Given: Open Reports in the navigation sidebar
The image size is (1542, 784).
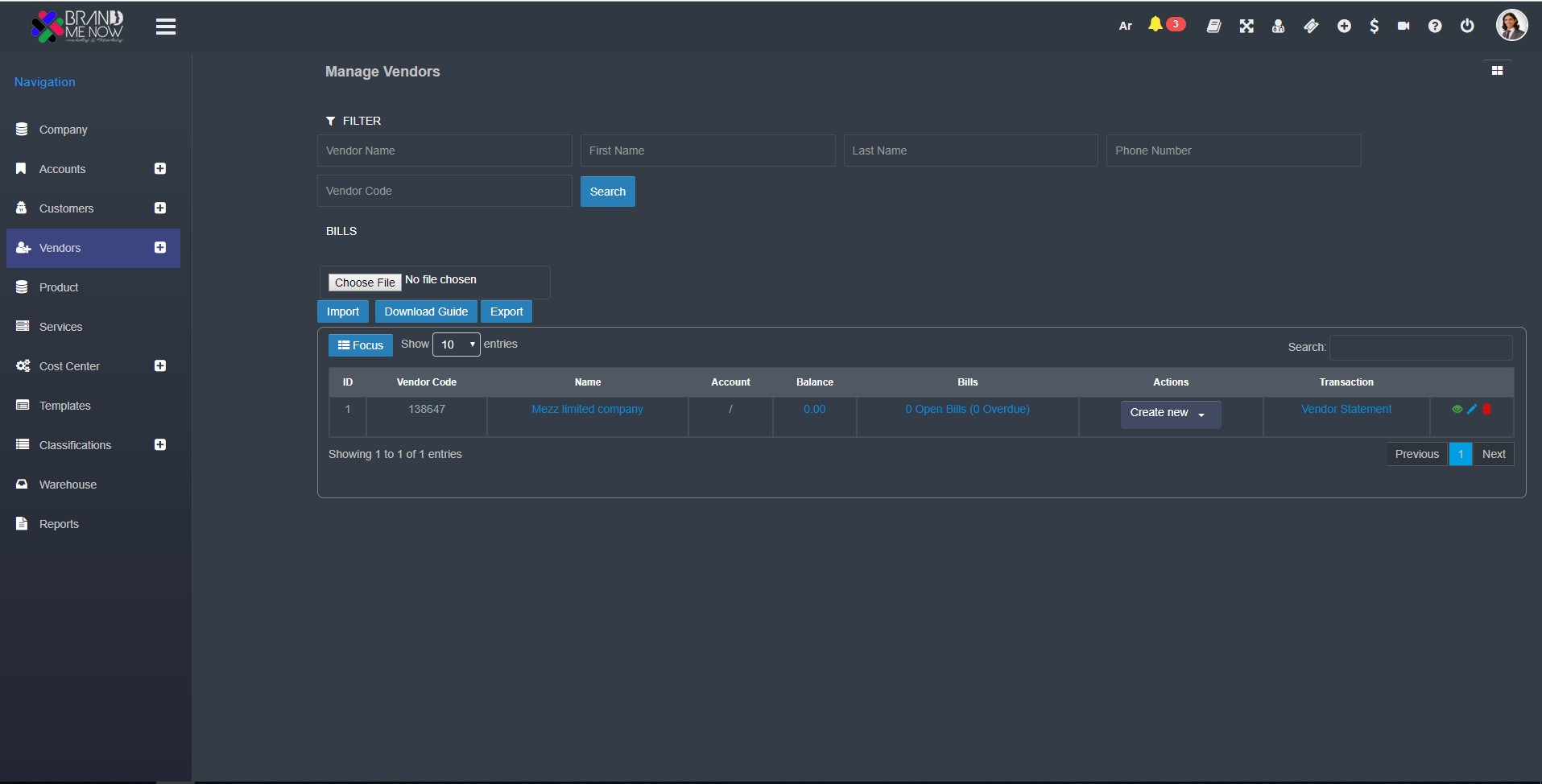Looking at the screenshot, I should coord(59,524).
